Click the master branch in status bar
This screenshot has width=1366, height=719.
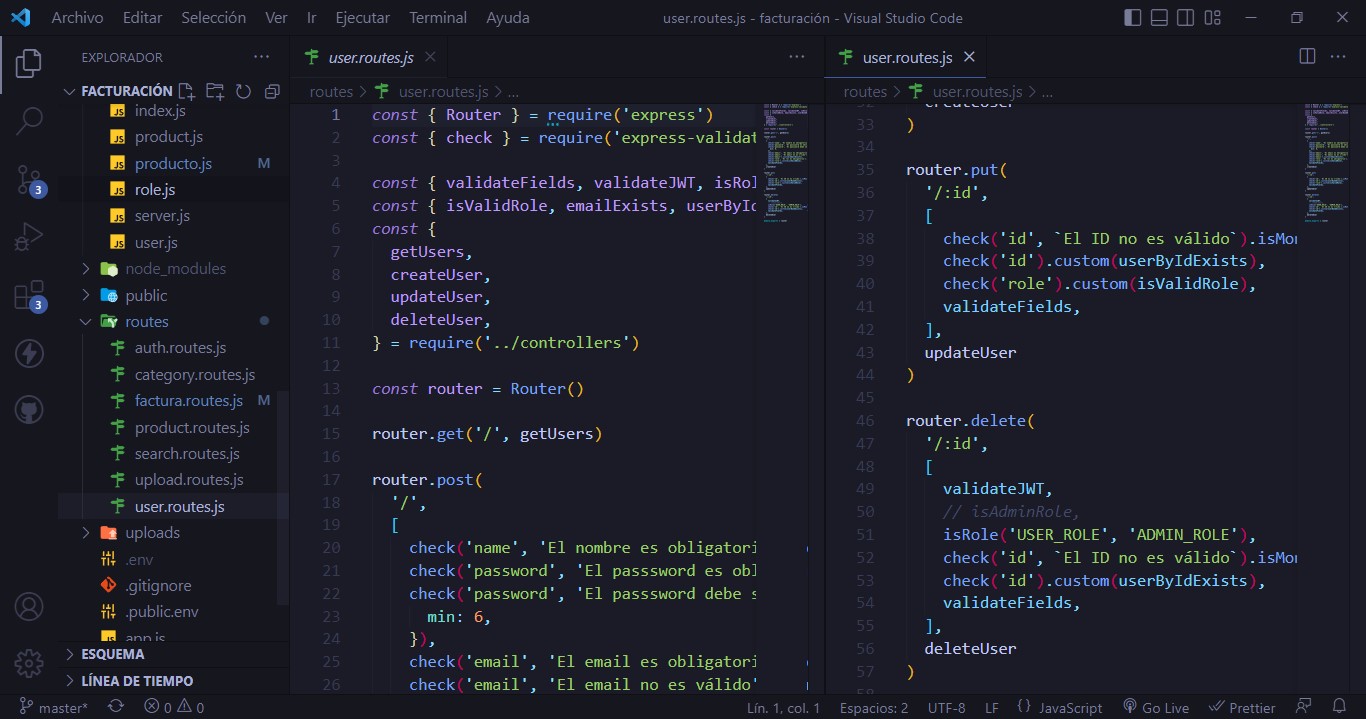click(54, 707)
